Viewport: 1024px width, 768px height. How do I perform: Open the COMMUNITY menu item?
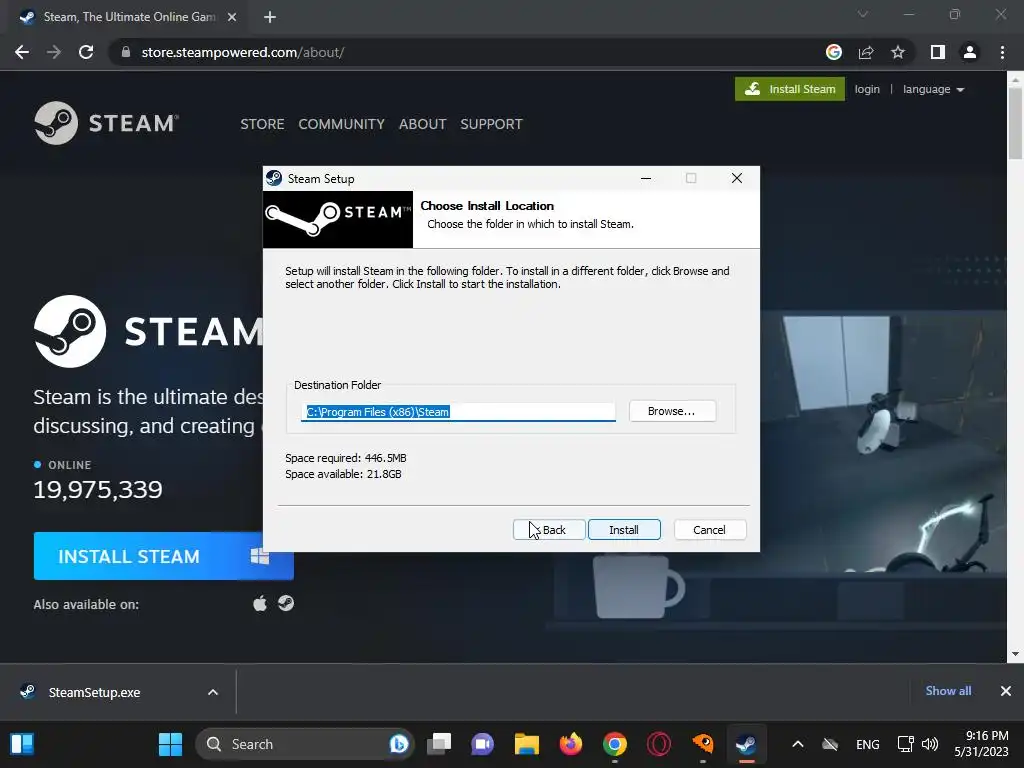[x=342, y=124]
